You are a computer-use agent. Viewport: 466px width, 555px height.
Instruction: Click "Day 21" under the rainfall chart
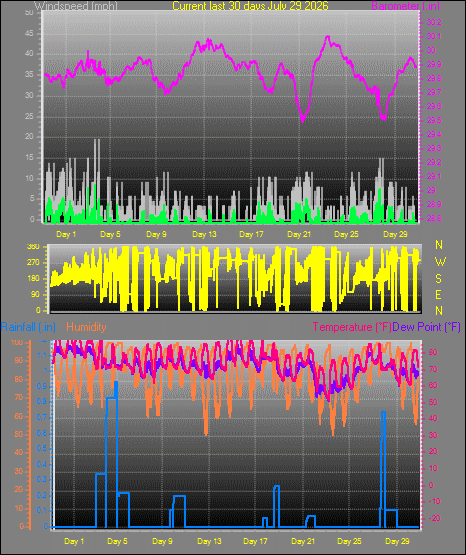[x=303, y=541]
